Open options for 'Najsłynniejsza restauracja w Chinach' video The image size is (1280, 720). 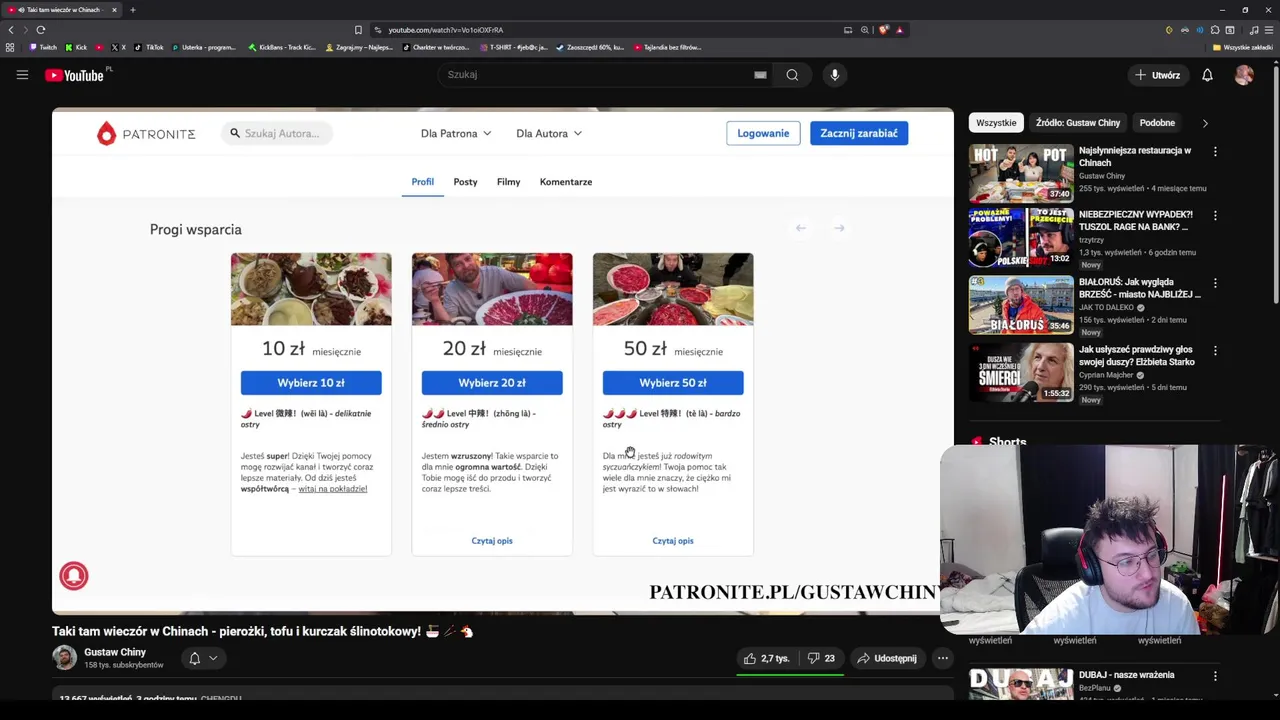click(x=1215, y=152)
